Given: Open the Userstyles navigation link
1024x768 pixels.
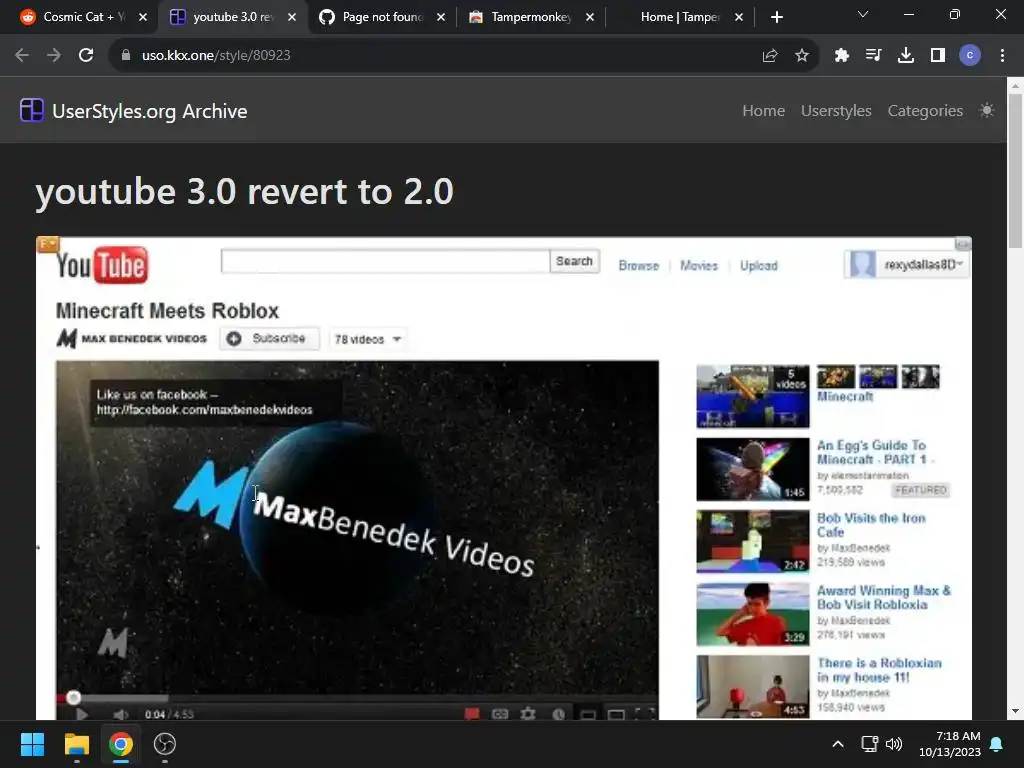Looking at the screenshot, I should (836, 111).
